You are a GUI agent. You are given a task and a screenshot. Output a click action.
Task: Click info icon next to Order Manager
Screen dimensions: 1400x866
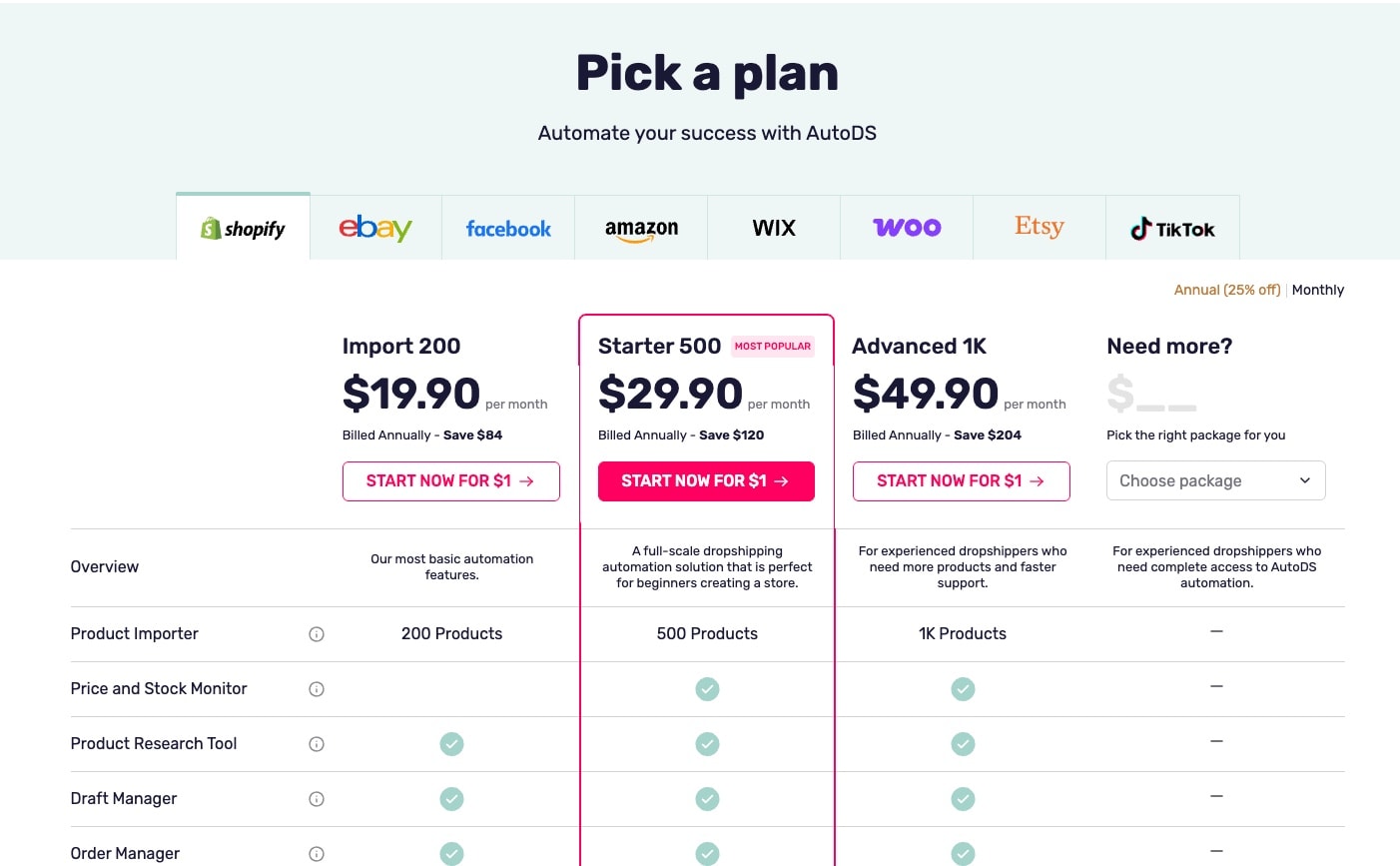[317, 853]
